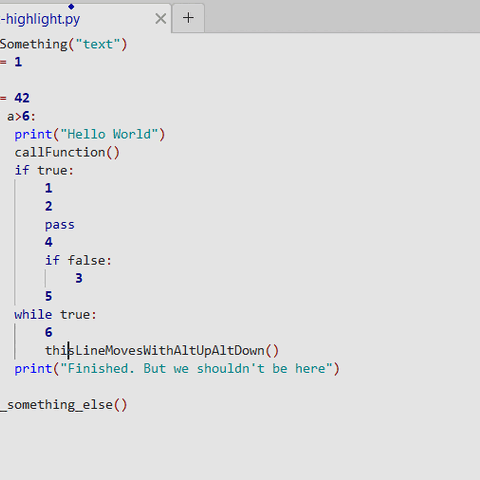Click thisLineMovesWithAltUpAltDown() call
This screenshot has height=480, width=480.
(x=162, y=351)
